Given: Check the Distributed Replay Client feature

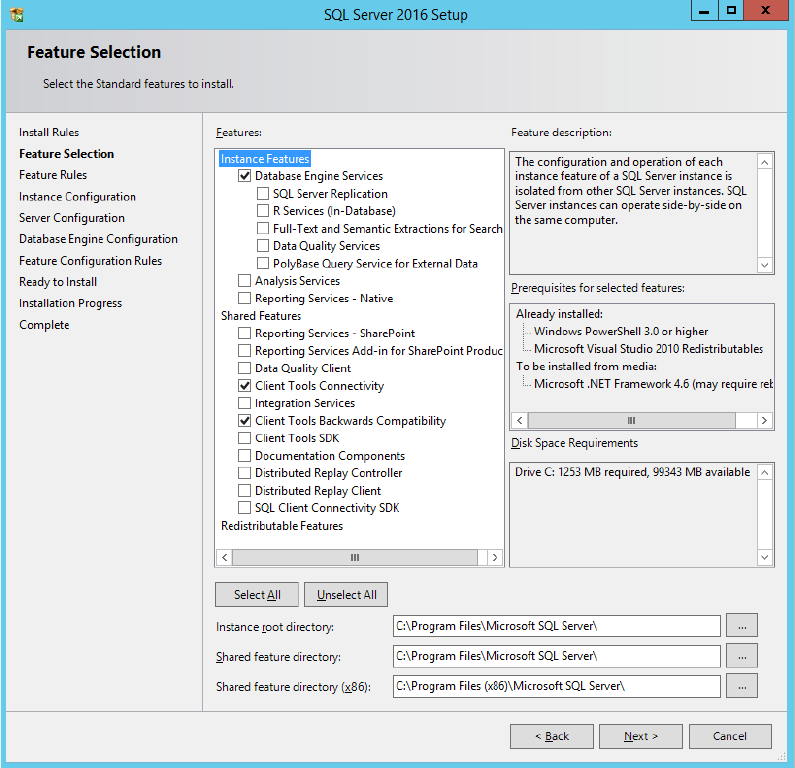Looking at the screenshot, I should click(x=244, y=491).
